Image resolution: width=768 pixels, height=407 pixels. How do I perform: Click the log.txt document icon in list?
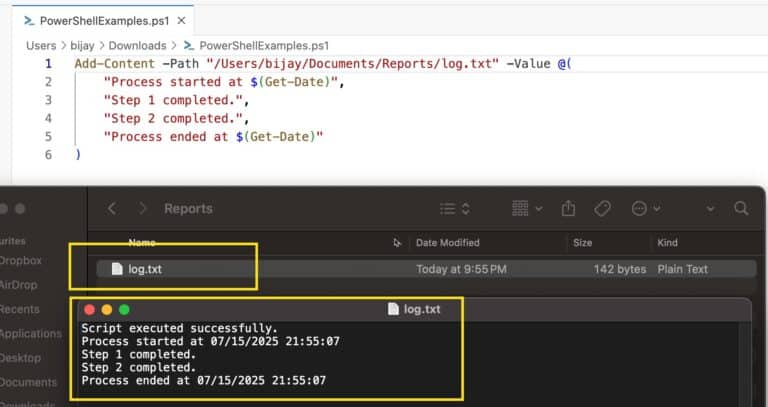tap(117, 269)
